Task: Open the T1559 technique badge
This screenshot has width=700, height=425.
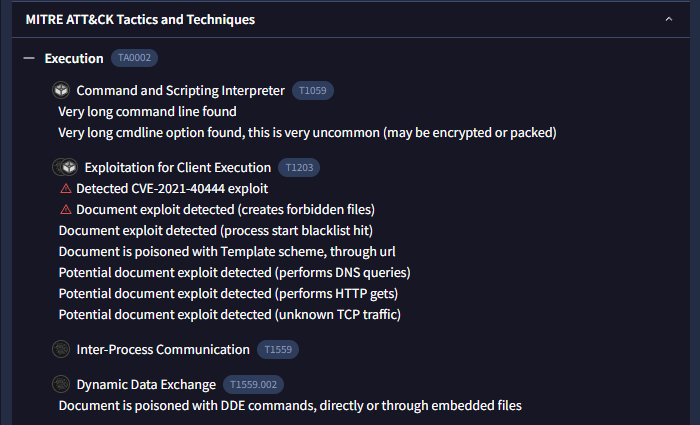Action: (278, 350)
